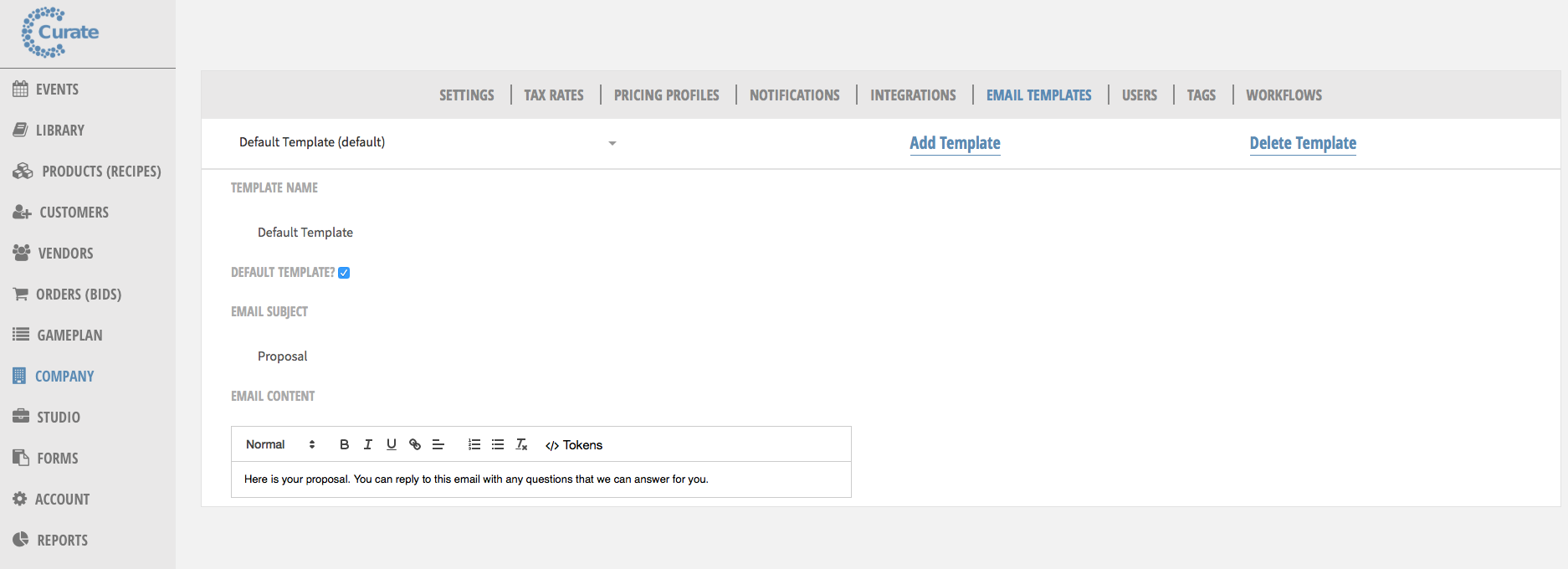Uncheck the Default Template checkbox
This screenshot has width=1568, height=569.
(344, 273)
